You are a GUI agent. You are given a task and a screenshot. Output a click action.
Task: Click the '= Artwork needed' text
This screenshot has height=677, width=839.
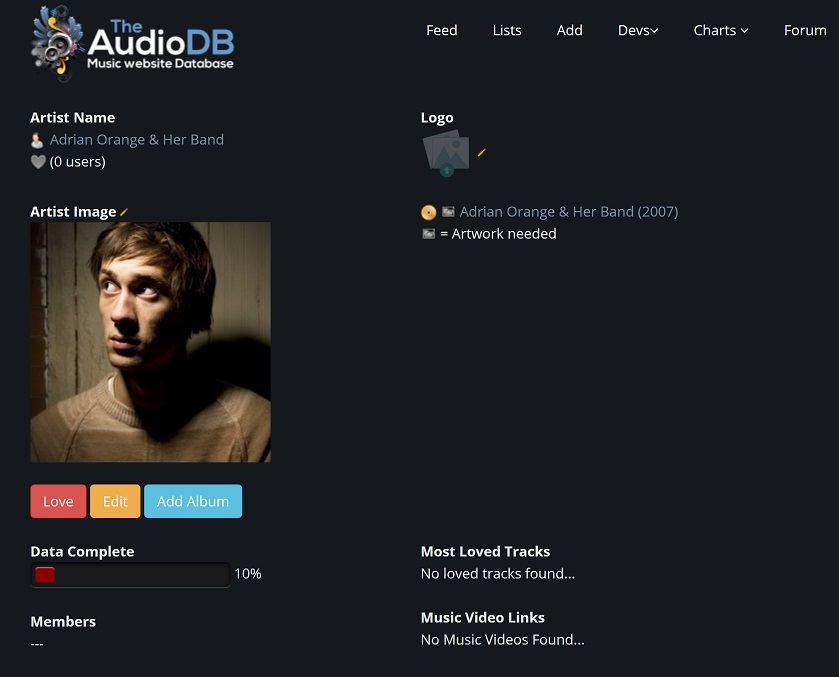coord(498,234)
